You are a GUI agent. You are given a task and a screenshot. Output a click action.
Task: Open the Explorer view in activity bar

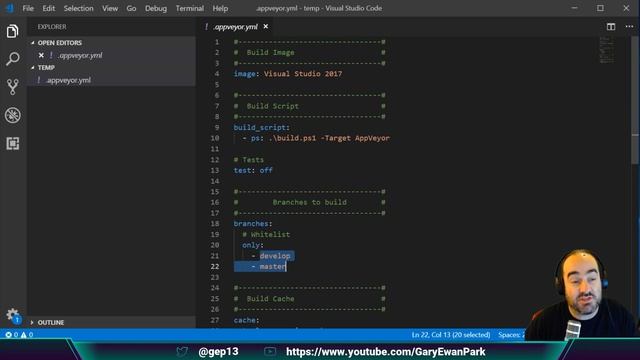pyautogui.click(x=12, y=31)
